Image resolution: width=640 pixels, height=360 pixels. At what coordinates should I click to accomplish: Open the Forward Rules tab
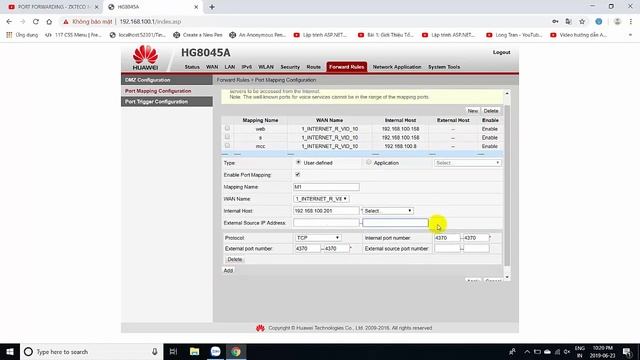coord(347,67)
